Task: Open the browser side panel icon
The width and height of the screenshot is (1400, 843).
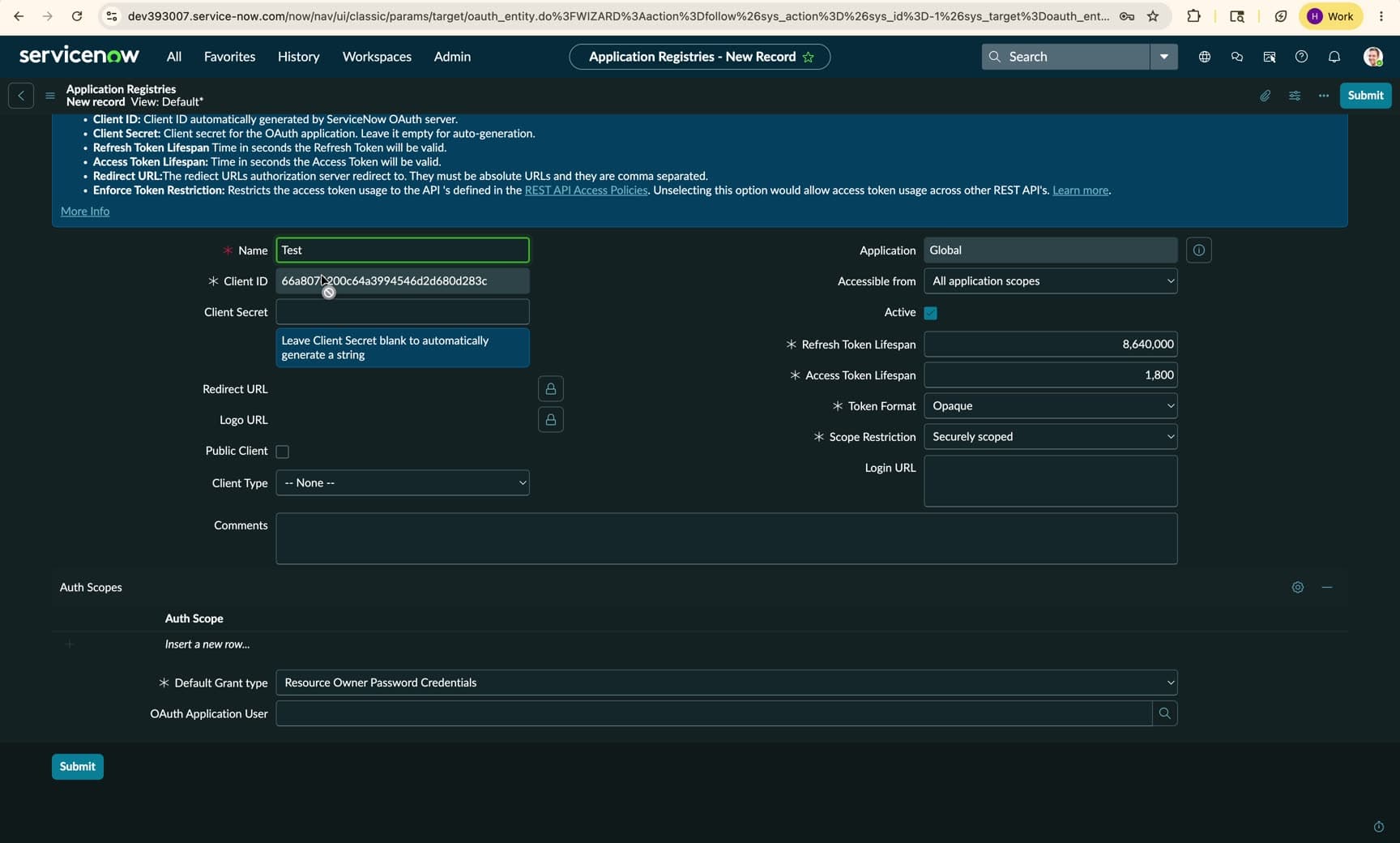Action: pyautogui.click(x=1236, y=16)
